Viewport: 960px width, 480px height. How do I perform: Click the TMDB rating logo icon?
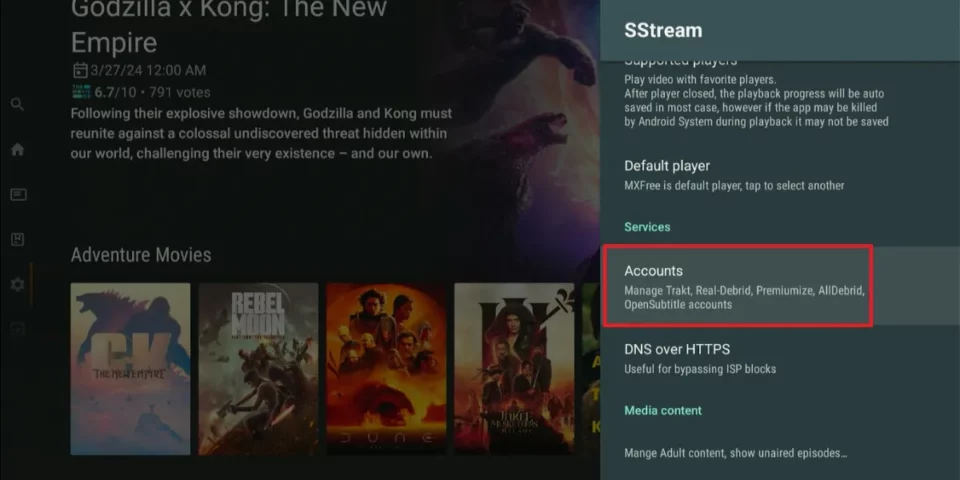pos(81,92)
